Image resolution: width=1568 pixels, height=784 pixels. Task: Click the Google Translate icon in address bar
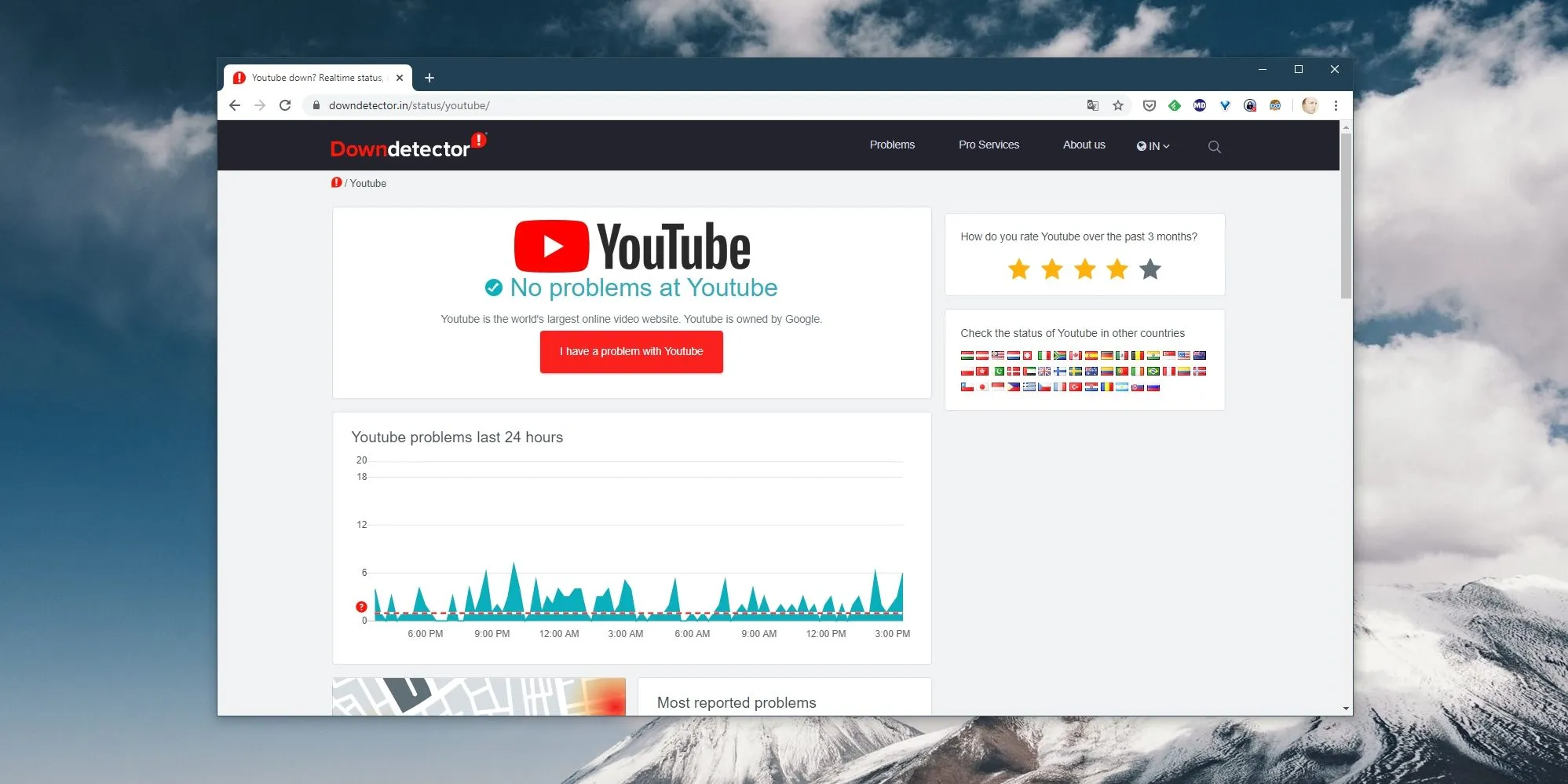pyautogui.click(x=1093, y=105)
